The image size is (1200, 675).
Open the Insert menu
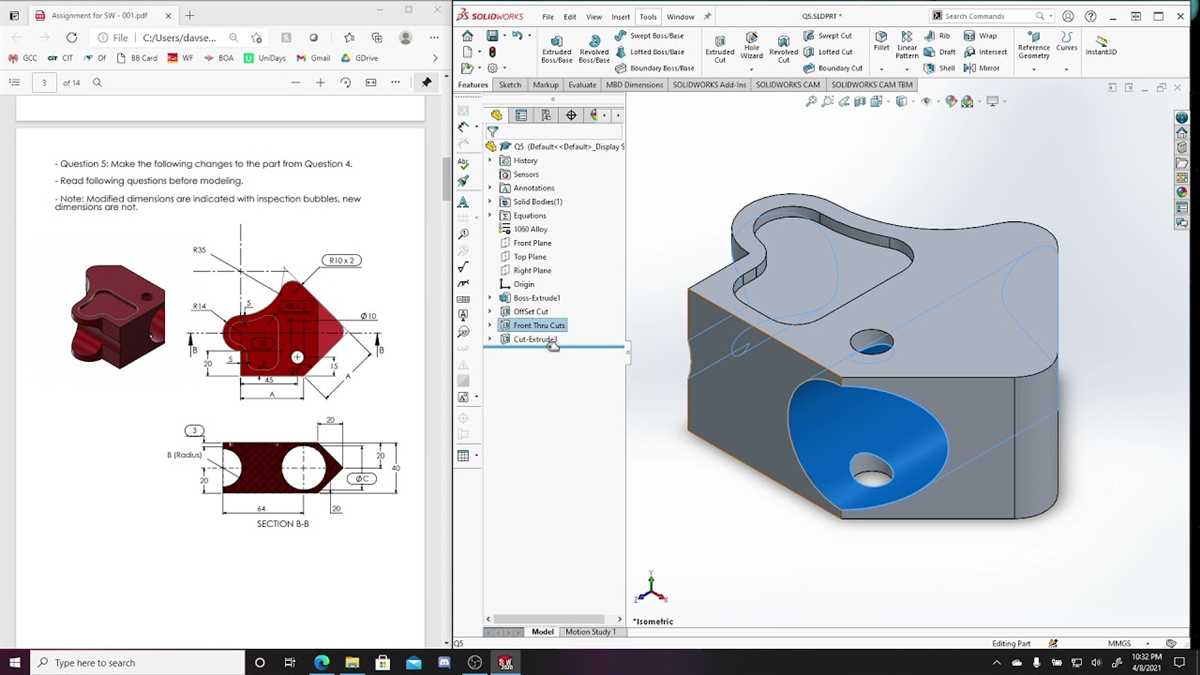(621, 17)
